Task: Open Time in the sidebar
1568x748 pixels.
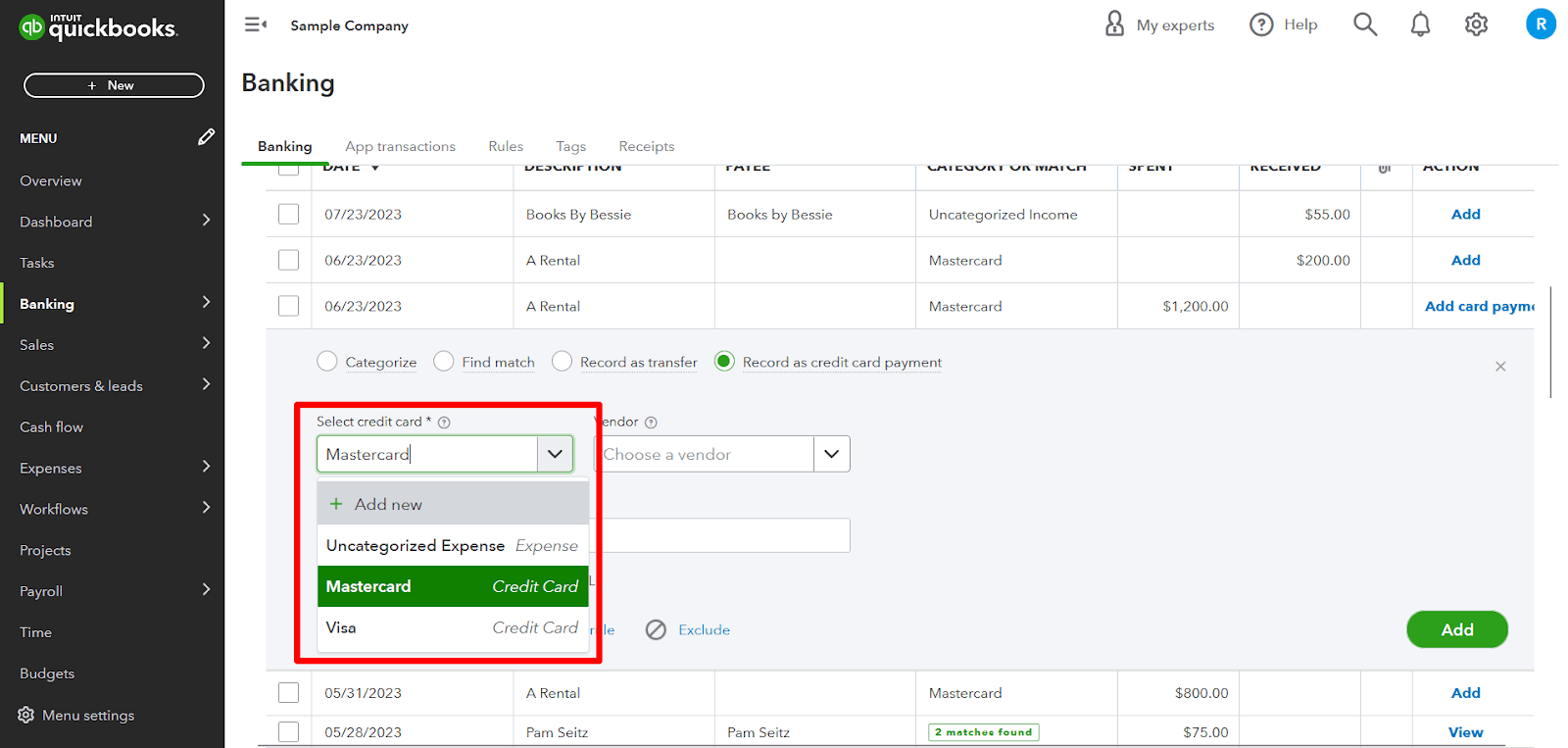Action: [x=35, y=632]
